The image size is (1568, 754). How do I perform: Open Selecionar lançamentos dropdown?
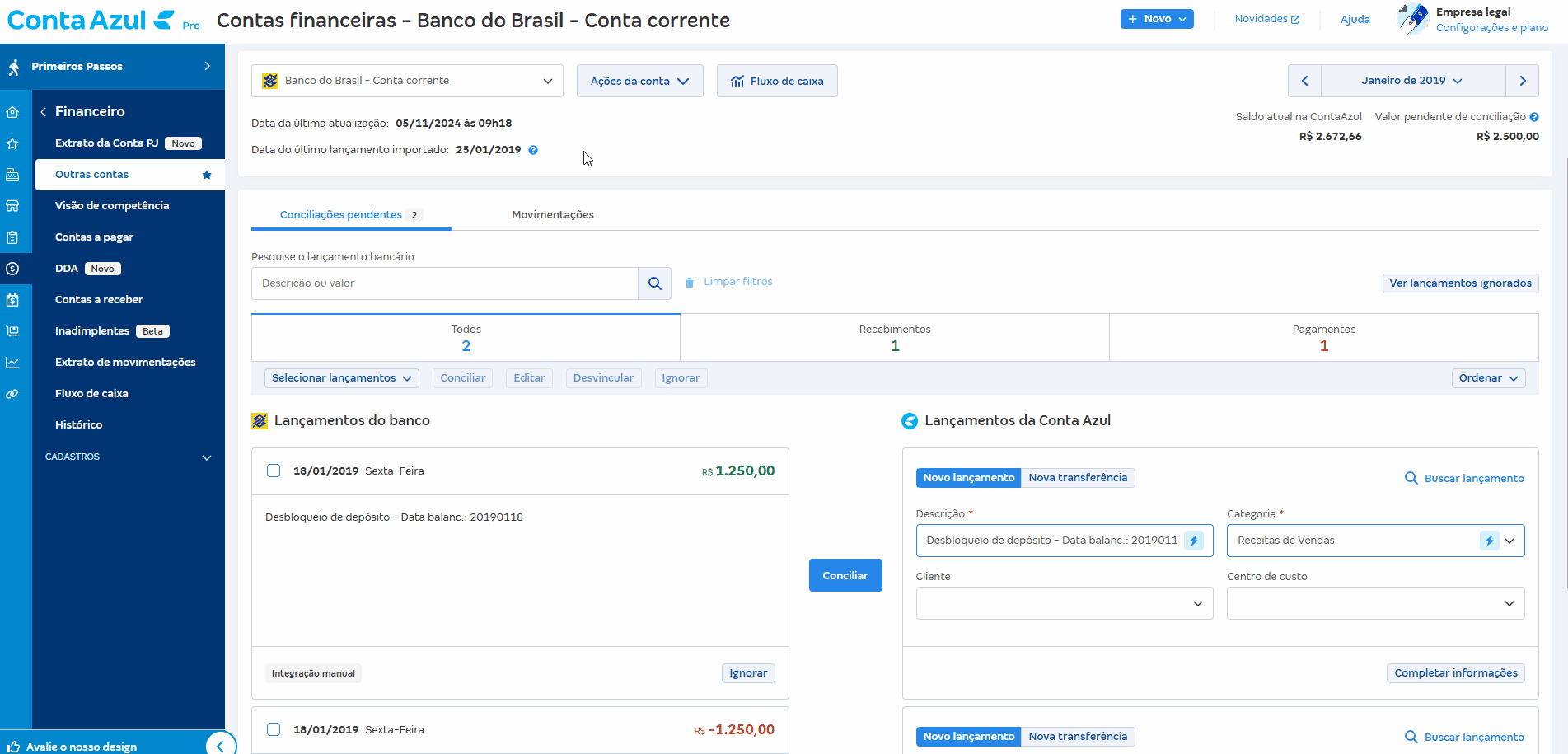click(342, 378)
